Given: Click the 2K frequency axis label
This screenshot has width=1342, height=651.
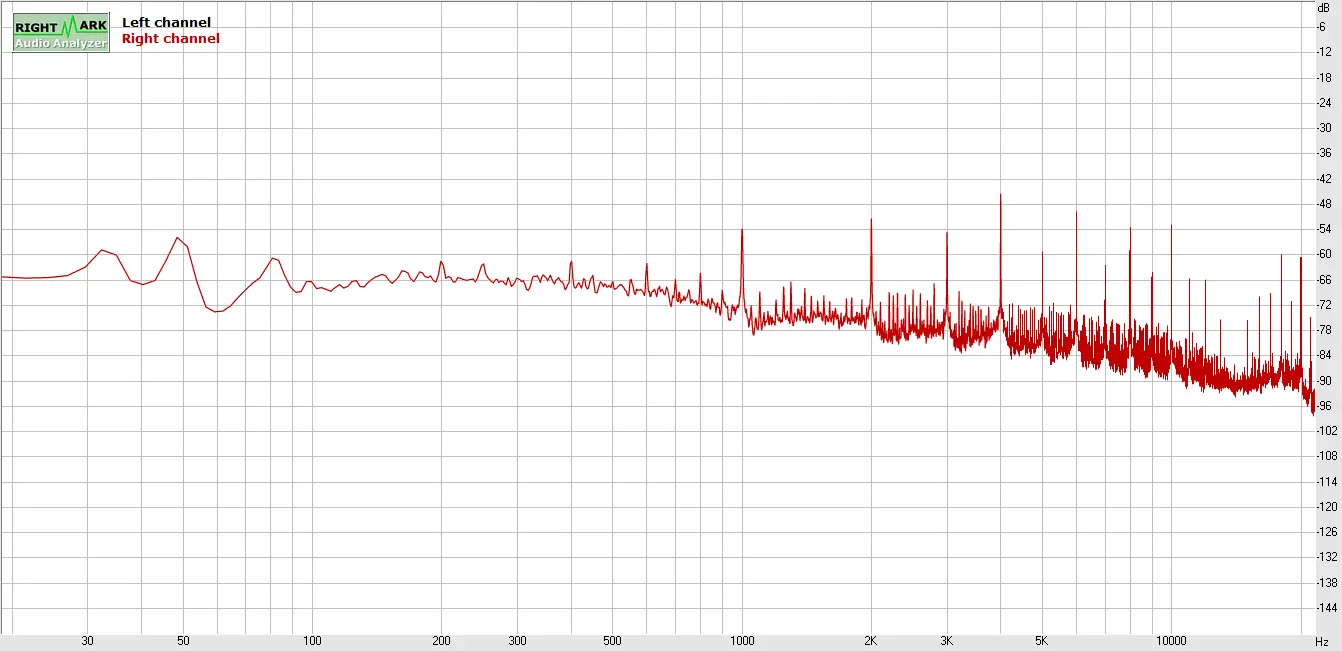Looking at the screenshot, I should click(x=870, y=641).
